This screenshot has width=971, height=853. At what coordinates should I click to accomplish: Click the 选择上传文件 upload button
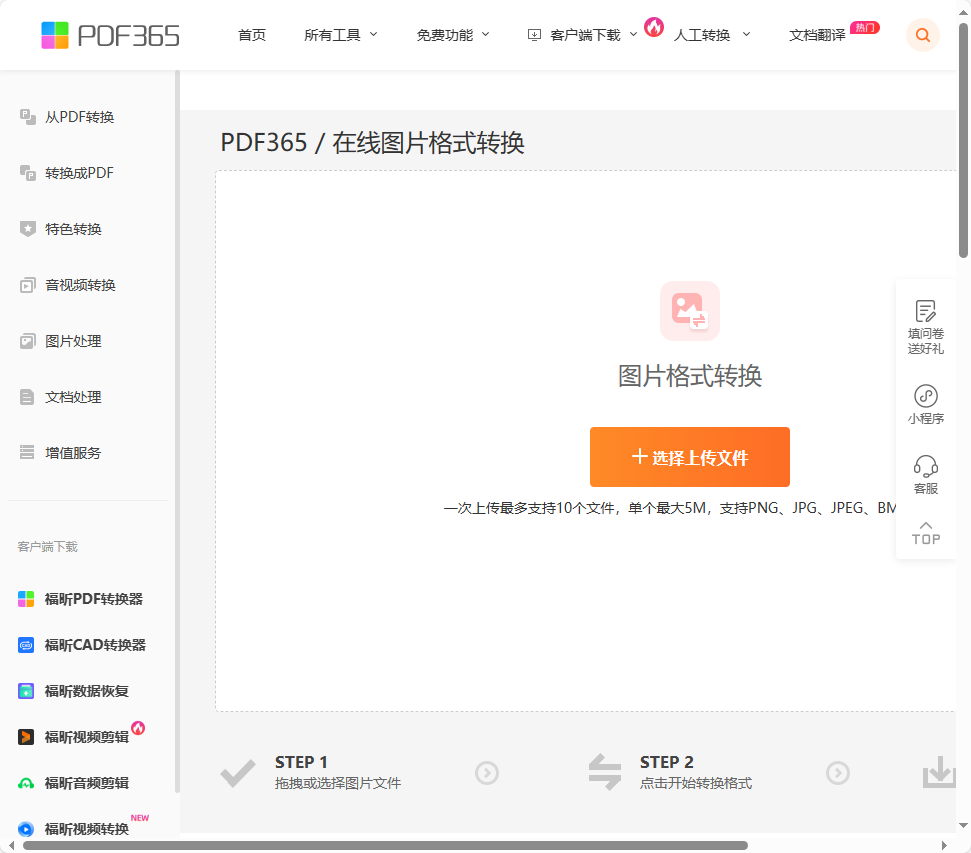(690, 457)
